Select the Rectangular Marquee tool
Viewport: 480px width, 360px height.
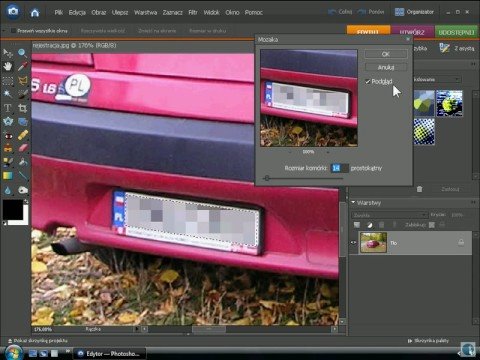pyautogui.click(x=7, y=81)
